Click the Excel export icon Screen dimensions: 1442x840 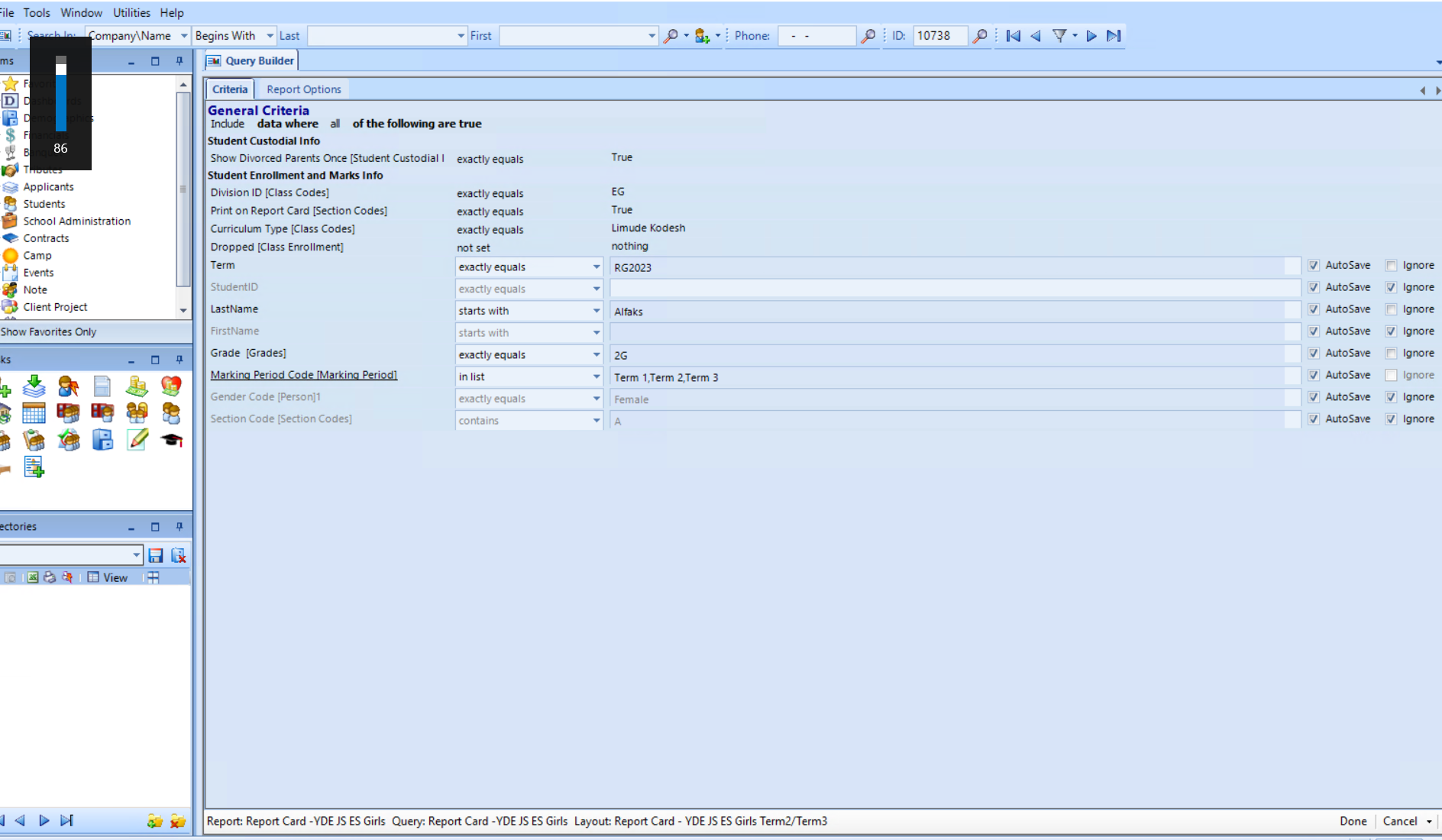[x=33, y=577]
